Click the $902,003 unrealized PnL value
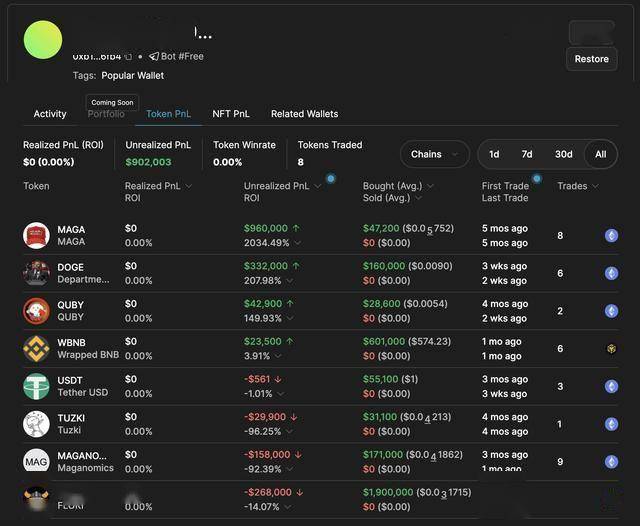This screenshot has width=640, height=526. point(148,162)
